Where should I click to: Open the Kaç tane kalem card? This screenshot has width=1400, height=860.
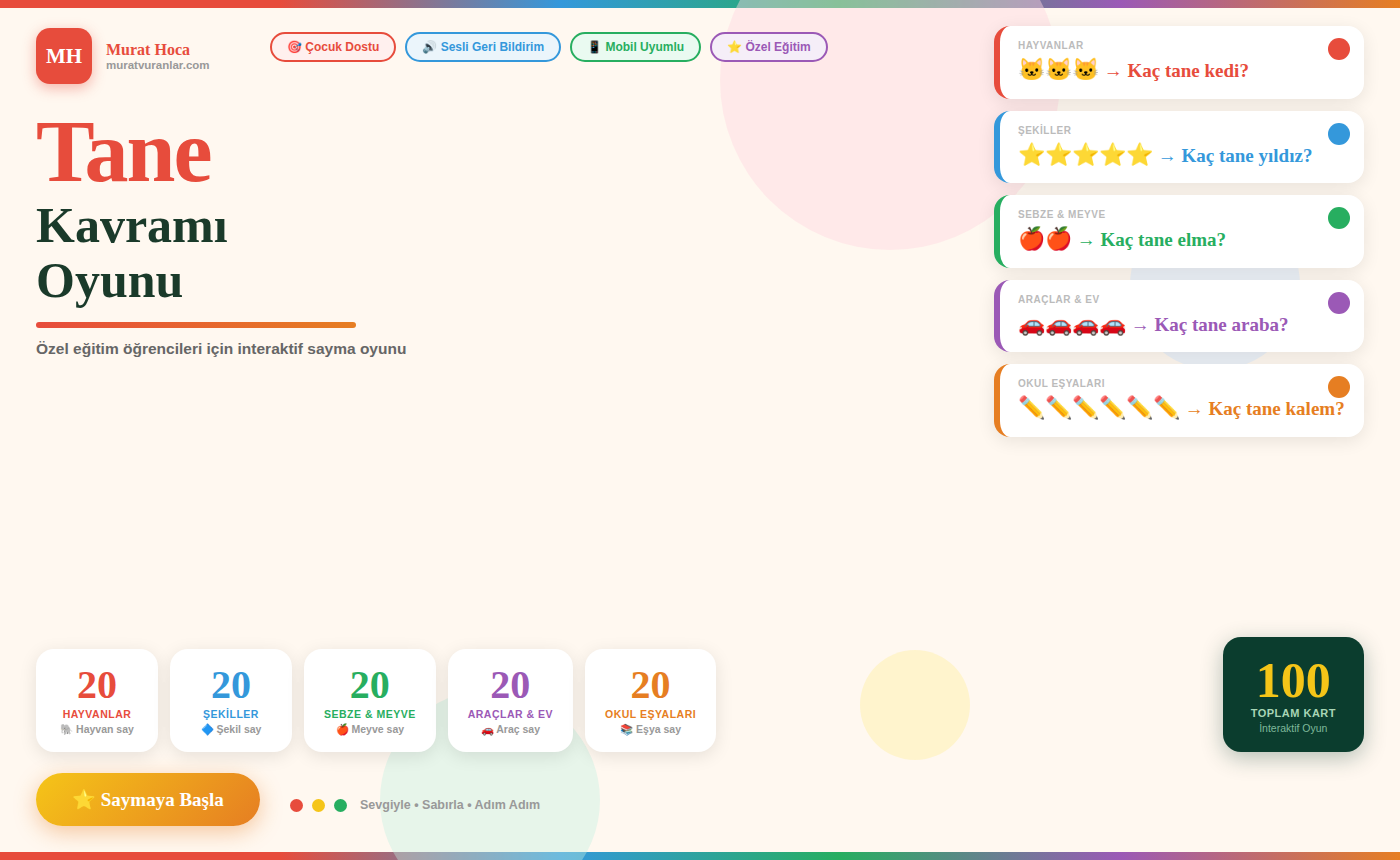1179,400
